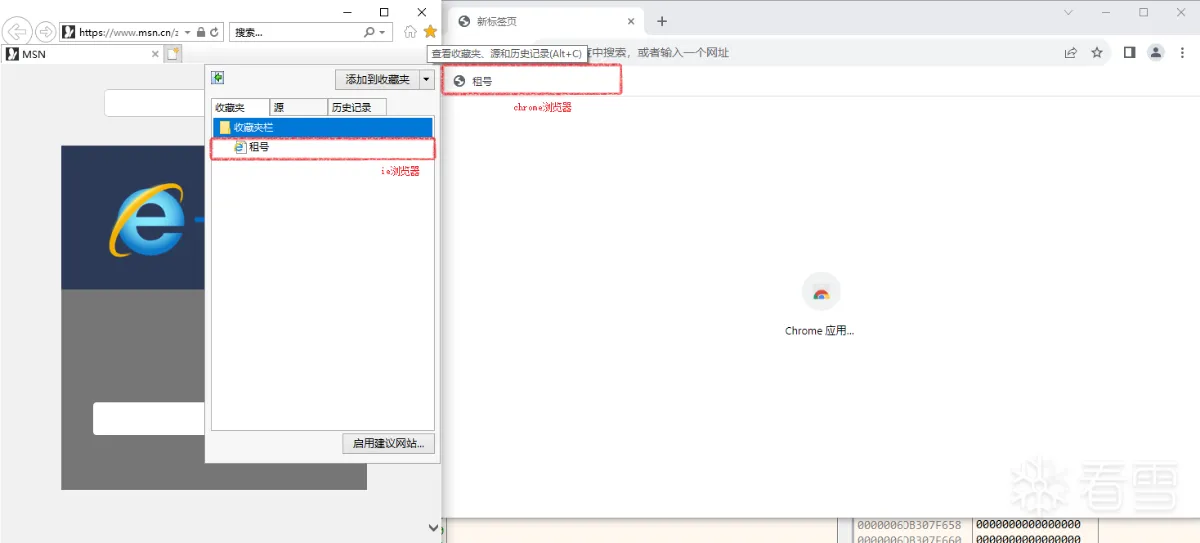This screenshot has width=1200, height=543.
Task: Switch to the 源 feeds tab
Action: [x=298, y=107]
